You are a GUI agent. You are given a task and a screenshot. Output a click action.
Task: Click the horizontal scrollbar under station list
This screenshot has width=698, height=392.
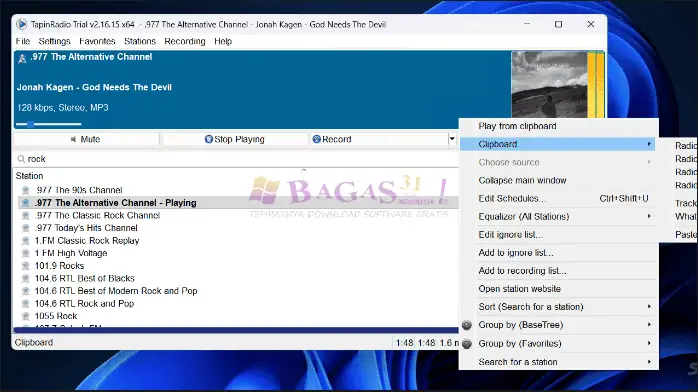(236, 330)
